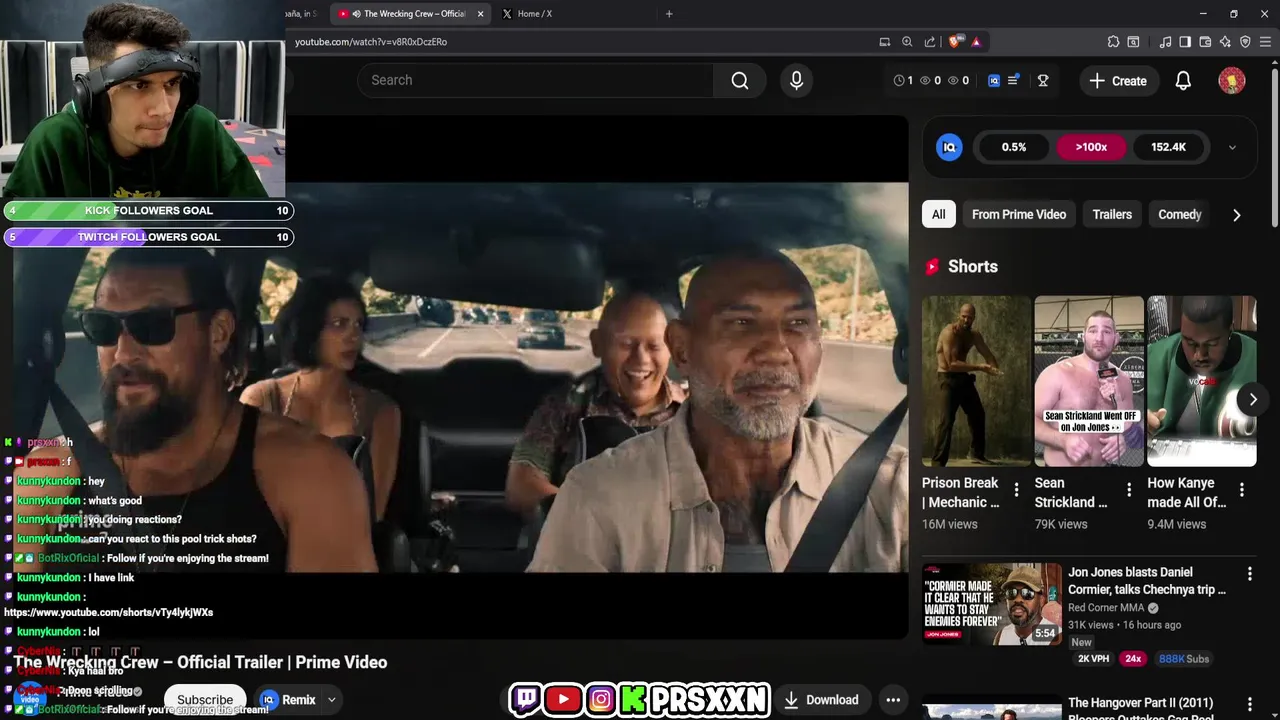This screenshot has height=720, width=1280.
Task: Click the vidIQ logo in the header toolbar
Action: pyautogui.click(x=994, y=81)
